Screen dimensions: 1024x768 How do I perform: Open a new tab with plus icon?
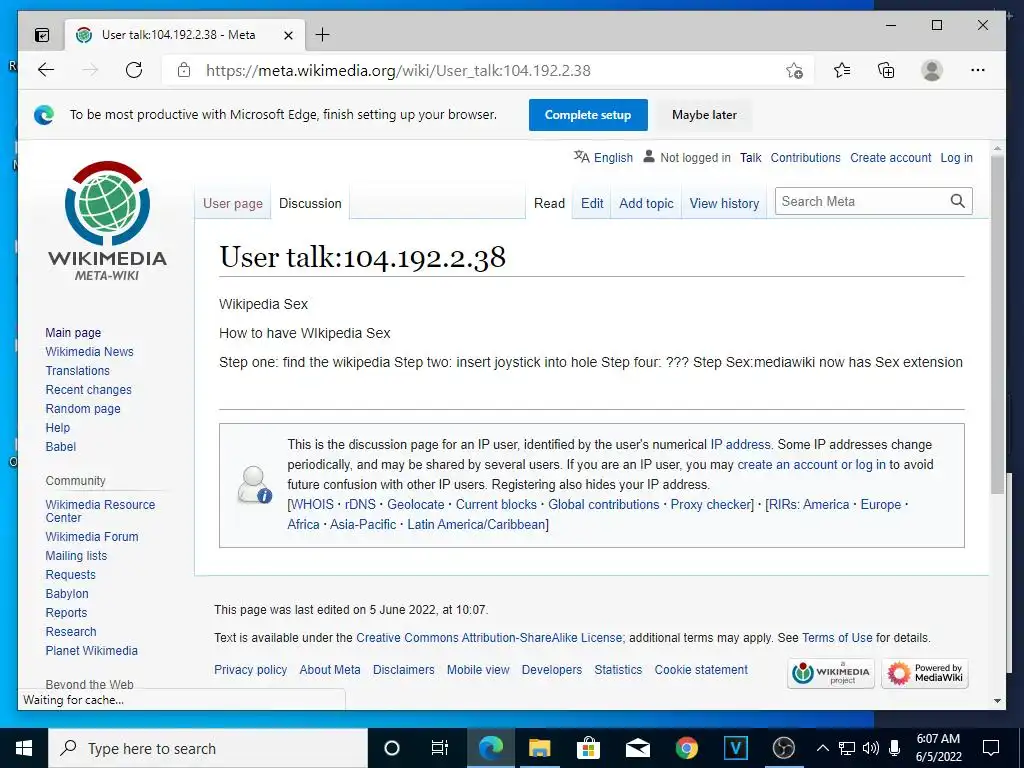pos(323,35)
